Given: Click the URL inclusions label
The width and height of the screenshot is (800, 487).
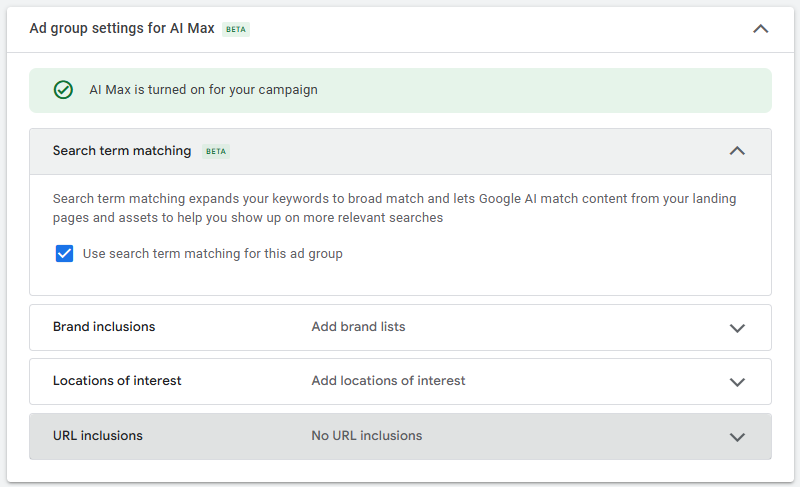Looking at the screenshot, I should click(97, 436).
